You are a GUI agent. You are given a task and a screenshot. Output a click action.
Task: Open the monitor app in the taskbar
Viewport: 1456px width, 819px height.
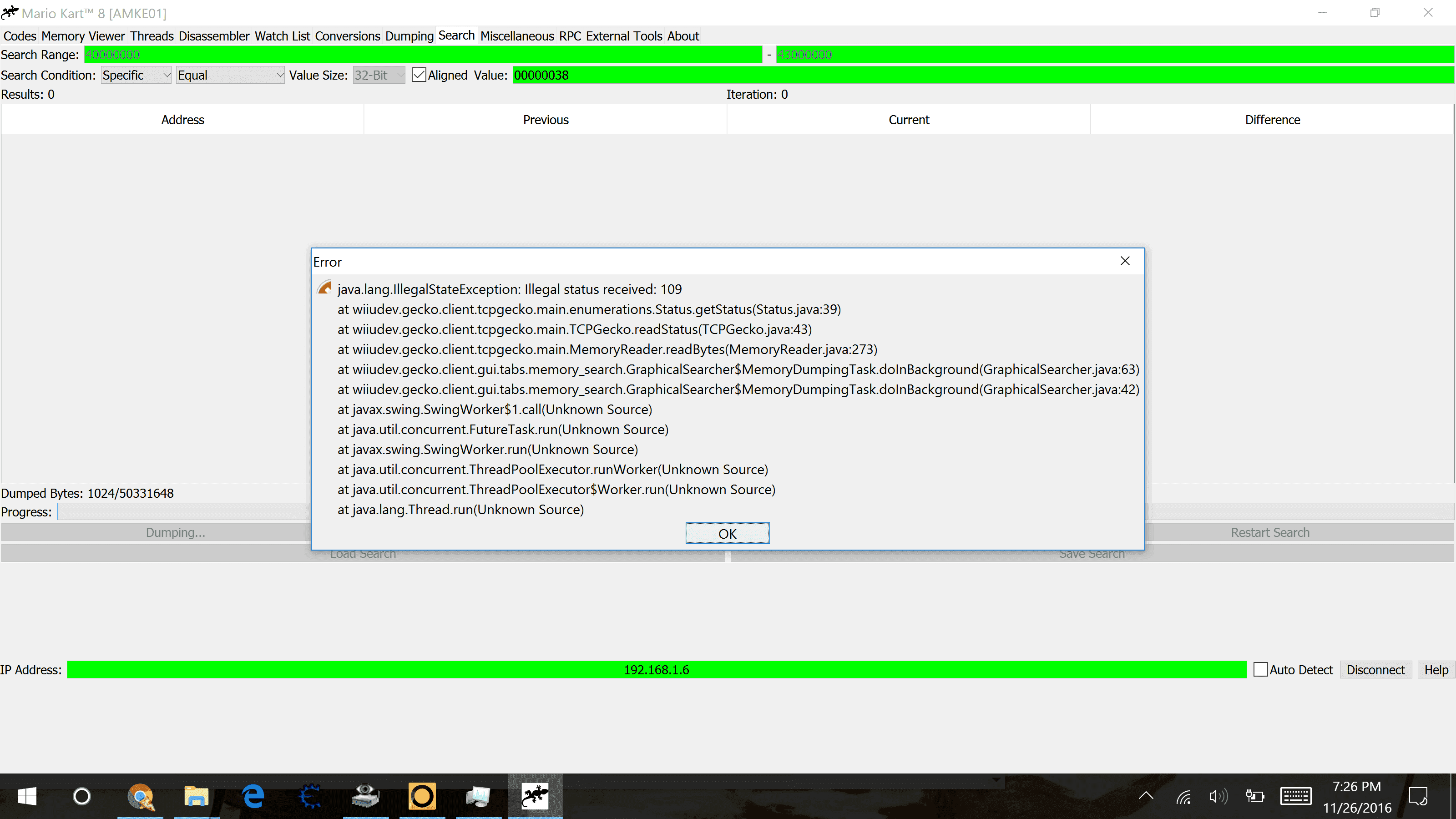coord(478,796)
